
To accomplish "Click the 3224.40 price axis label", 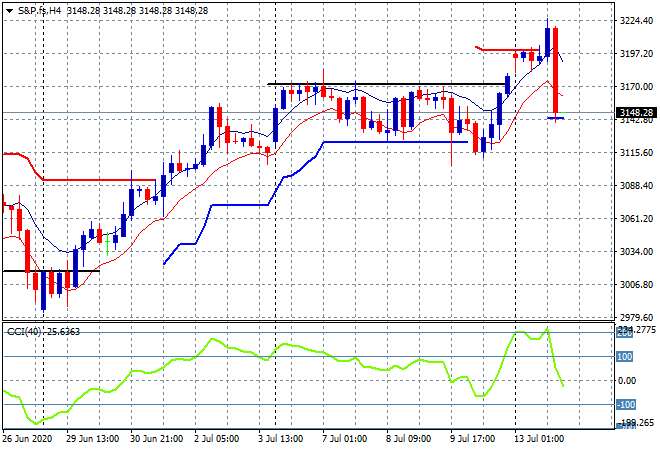I will pyautogui.click(x=636, y=21).
